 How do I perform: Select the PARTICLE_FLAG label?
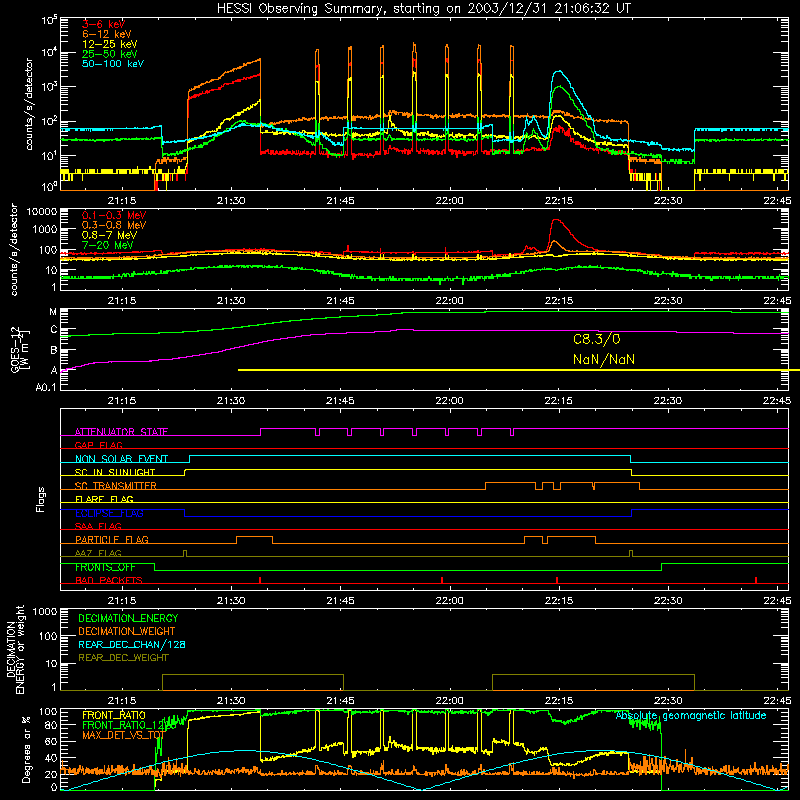(x=112, y=539)
